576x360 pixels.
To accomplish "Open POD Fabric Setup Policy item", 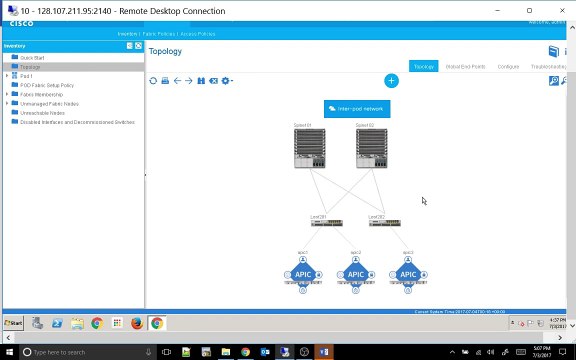I will tap(47, 85).
